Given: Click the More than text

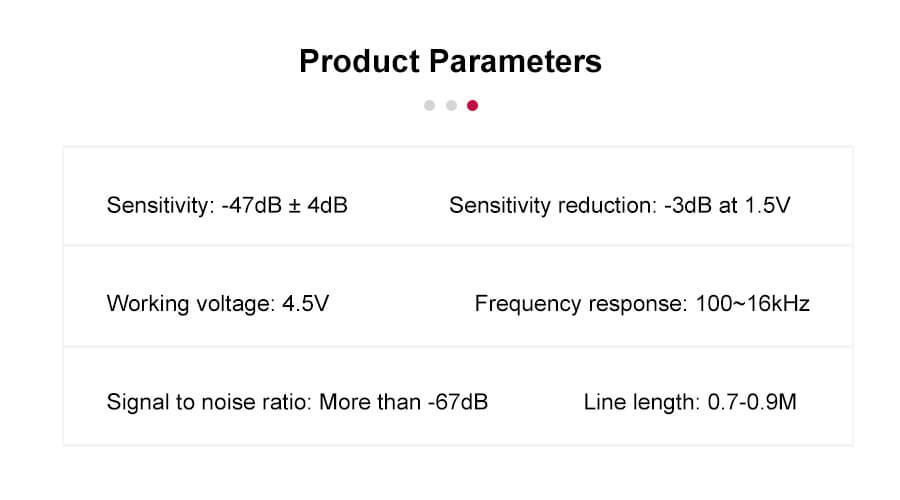Looking at the screenshot, I should 370,402.
